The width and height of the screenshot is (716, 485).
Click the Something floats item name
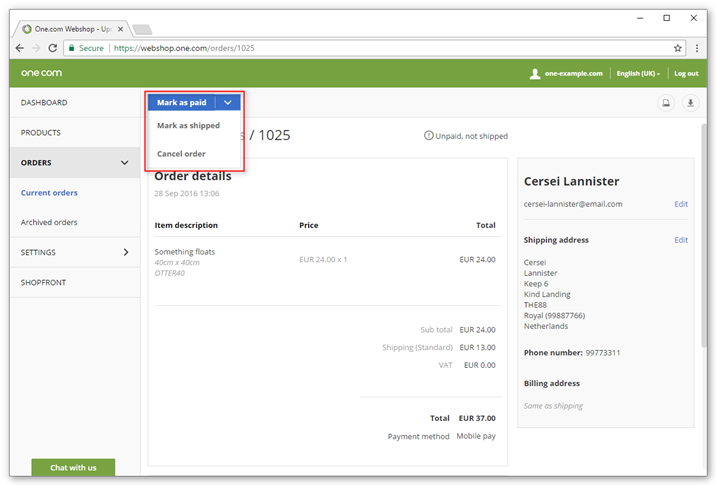pyautogui.click(x=184, y=252)
